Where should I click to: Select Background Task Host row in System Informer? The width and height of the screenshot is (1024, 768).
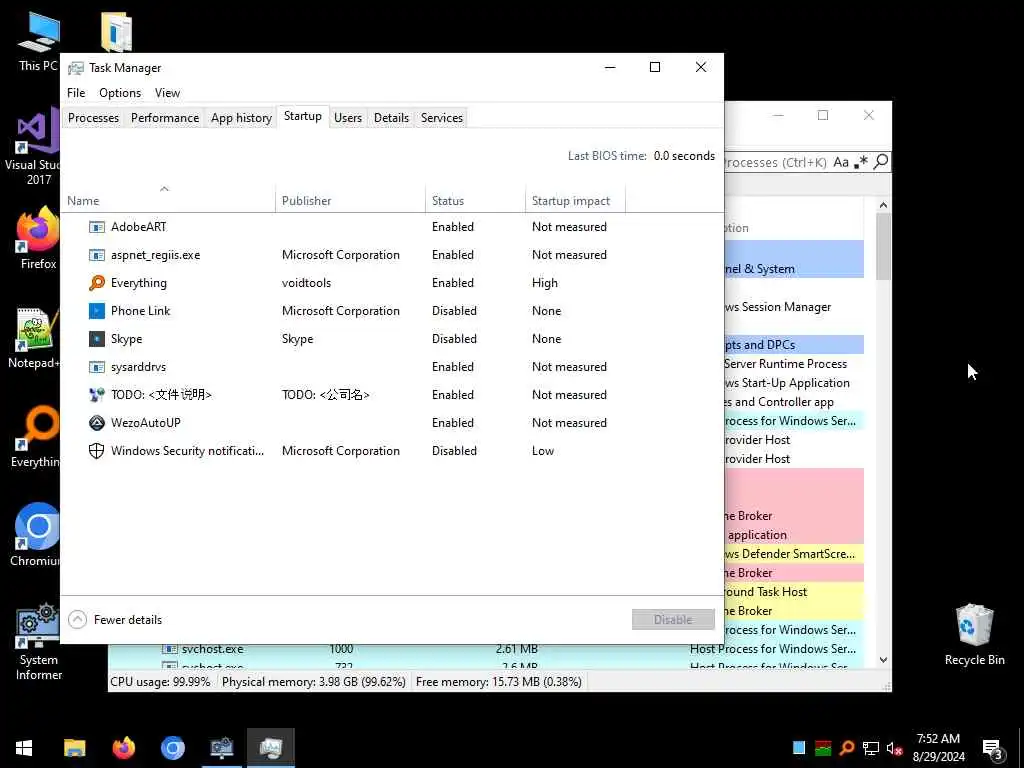click(793, 592)
